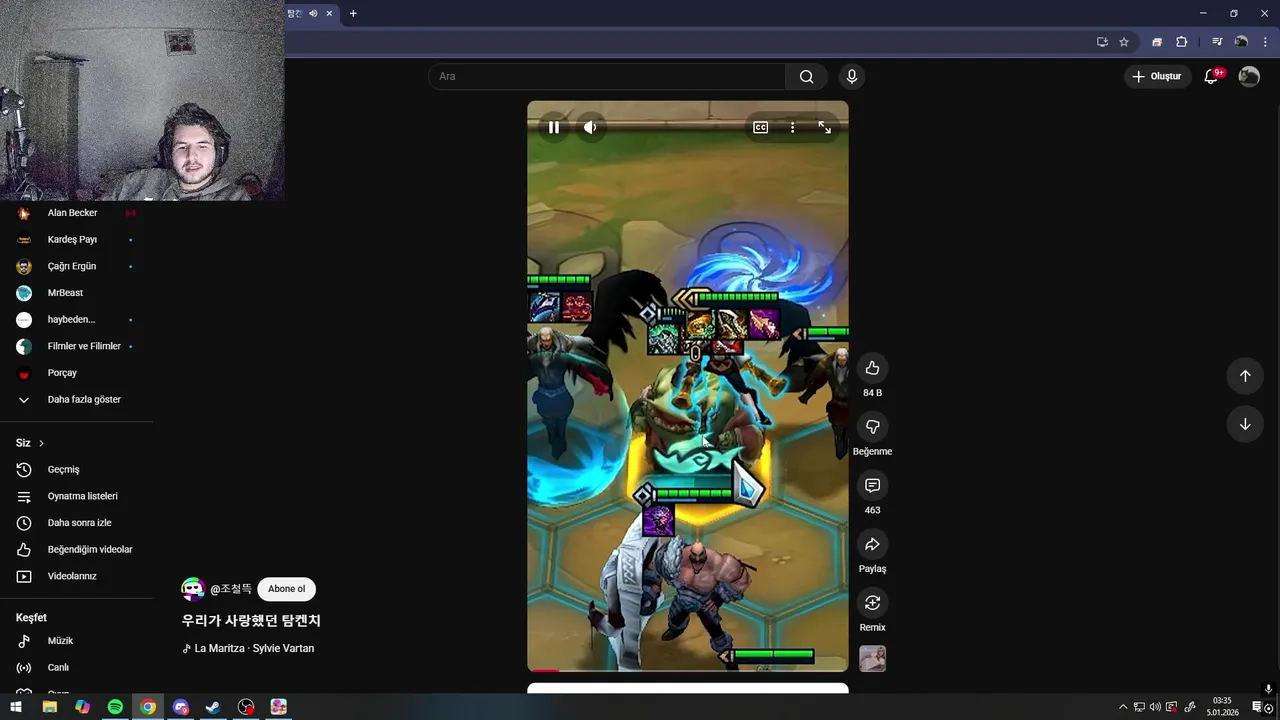Viewport: 1280px width, 720px height.
Task: Open the Chrome Extensions puzzle menu
Action: [x=1182, y=42]
